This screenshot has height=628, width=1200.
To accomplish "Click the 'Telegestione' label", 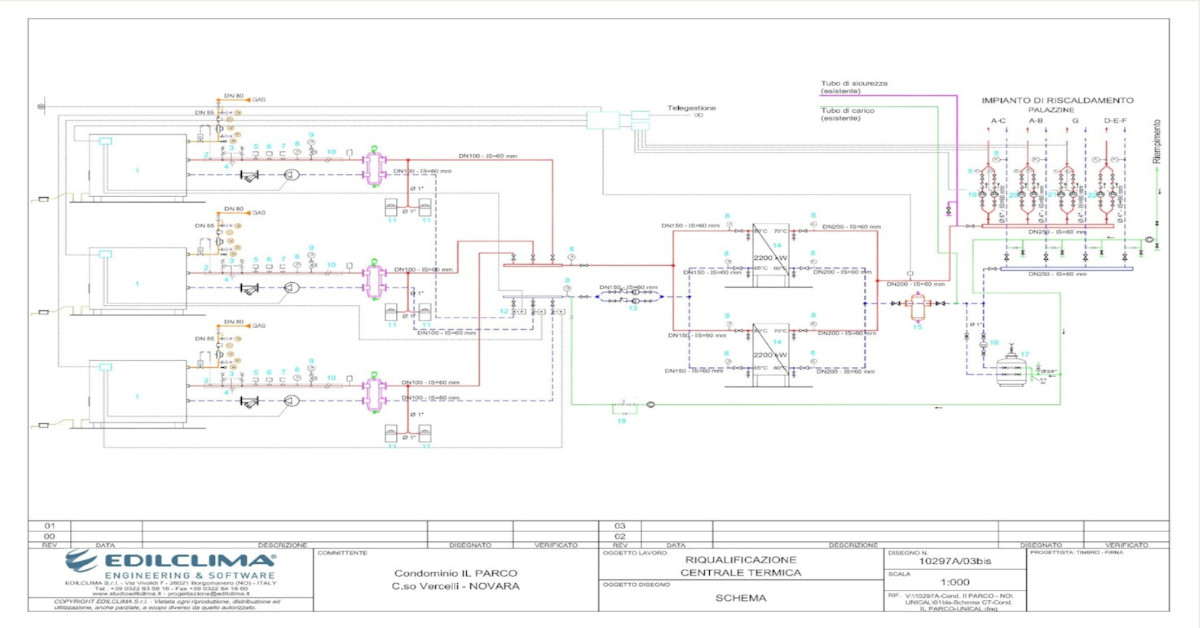I will [692, 108].
